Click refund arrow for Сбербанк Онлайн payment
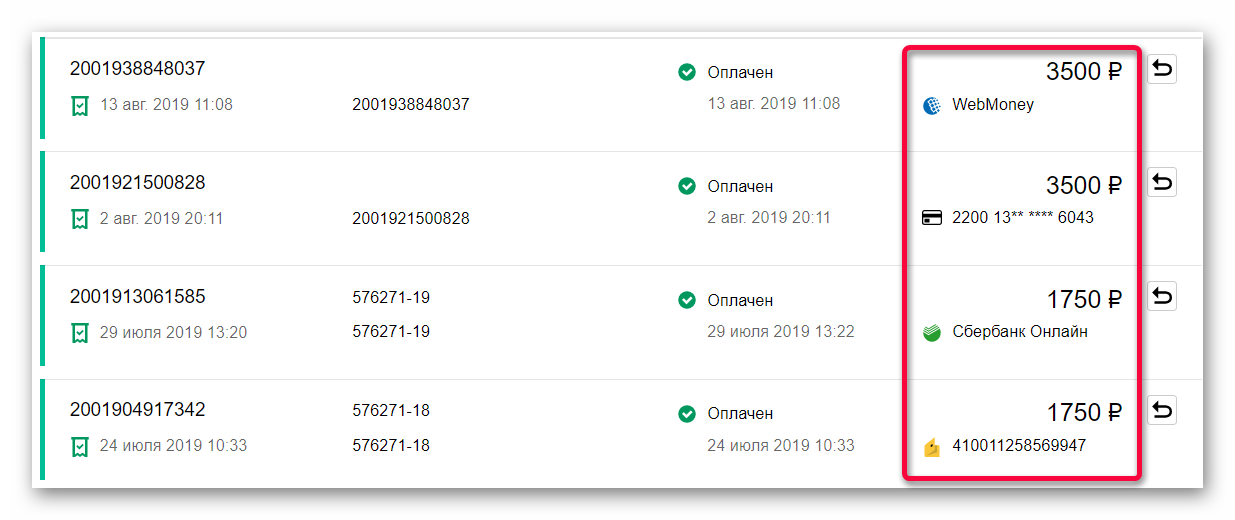The width and height of the screenshot is (1235, 520). pyautogui.click(x=1161, y=297)
